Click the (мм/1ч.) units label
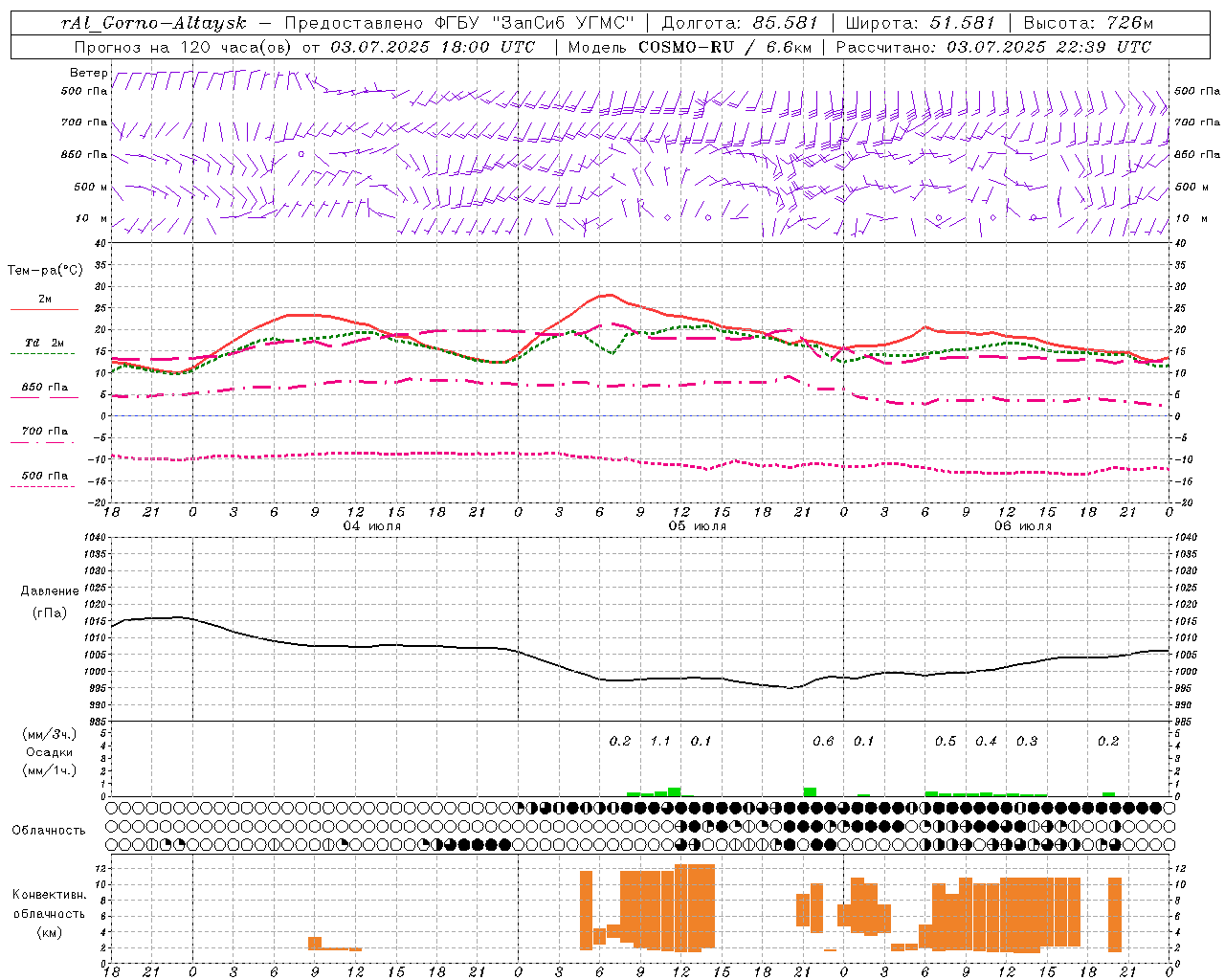 point(50,770)
